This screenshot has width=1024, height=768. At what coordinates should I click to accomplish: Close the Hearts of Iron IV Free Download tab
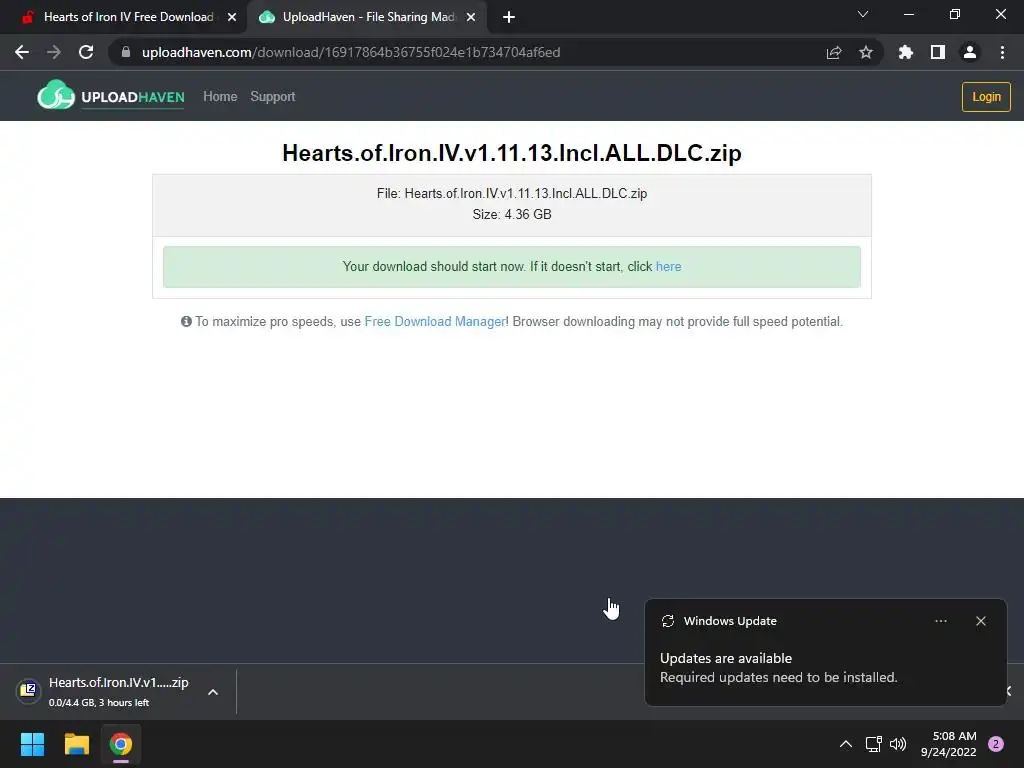pyautogui.click(x=232, y=17)
